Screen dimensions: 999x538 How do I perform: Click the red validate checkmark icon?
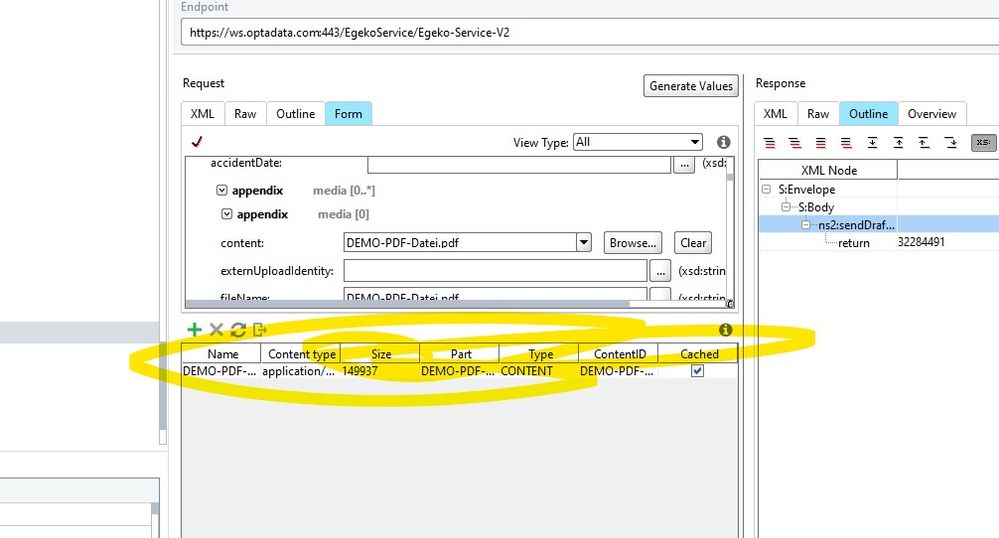click(x=197, y=142)
